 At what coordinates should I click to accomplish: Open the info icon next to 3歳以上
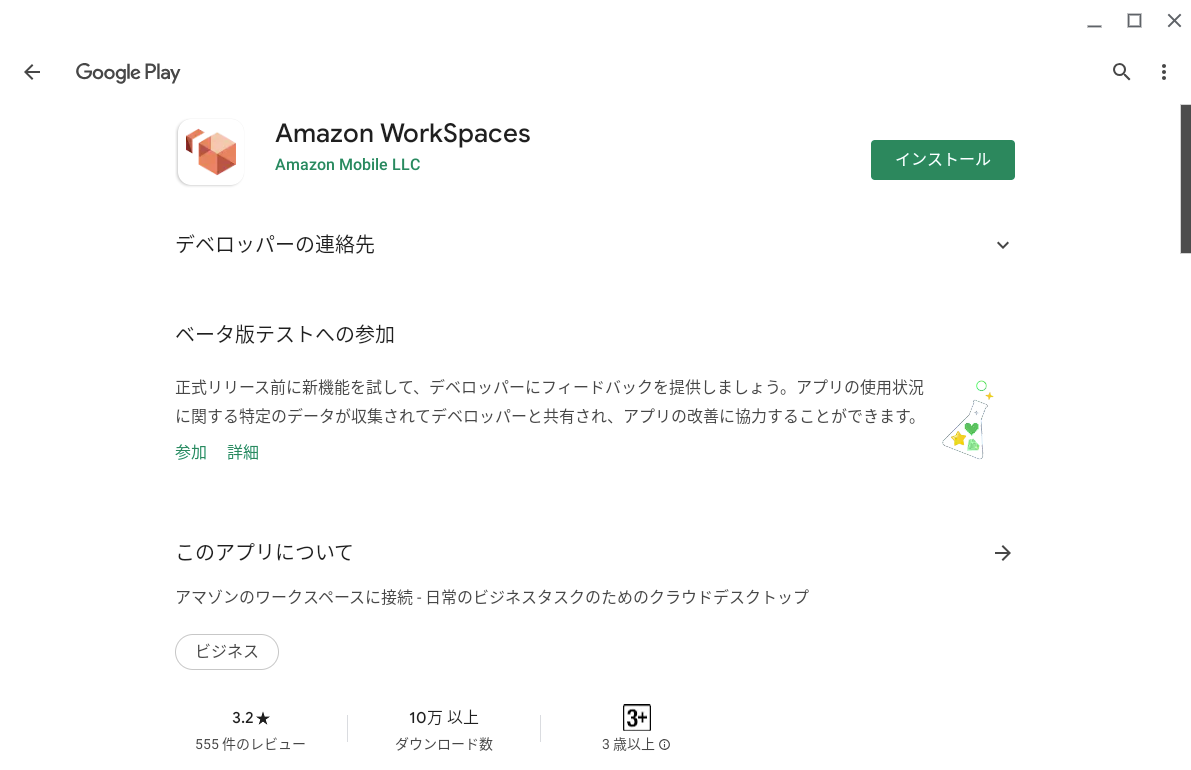tap(665, 744)
